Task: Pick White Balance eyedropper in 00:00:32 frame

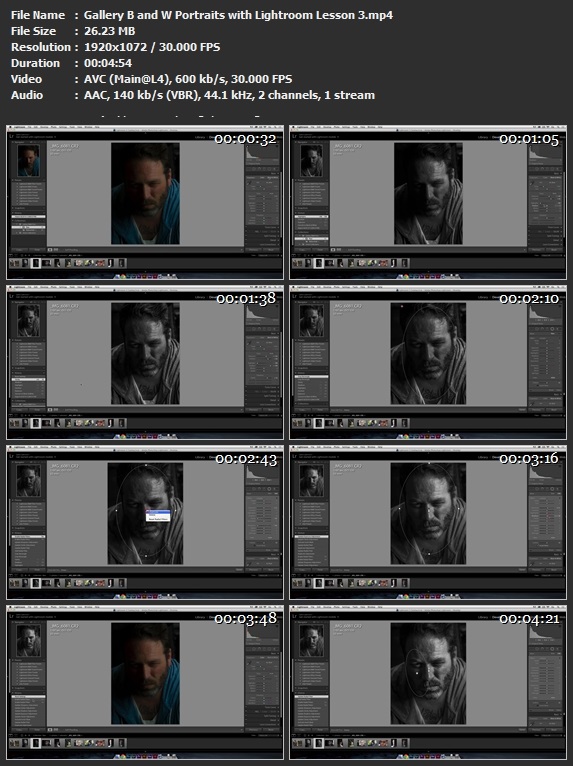Action: (x=249, y=183)
